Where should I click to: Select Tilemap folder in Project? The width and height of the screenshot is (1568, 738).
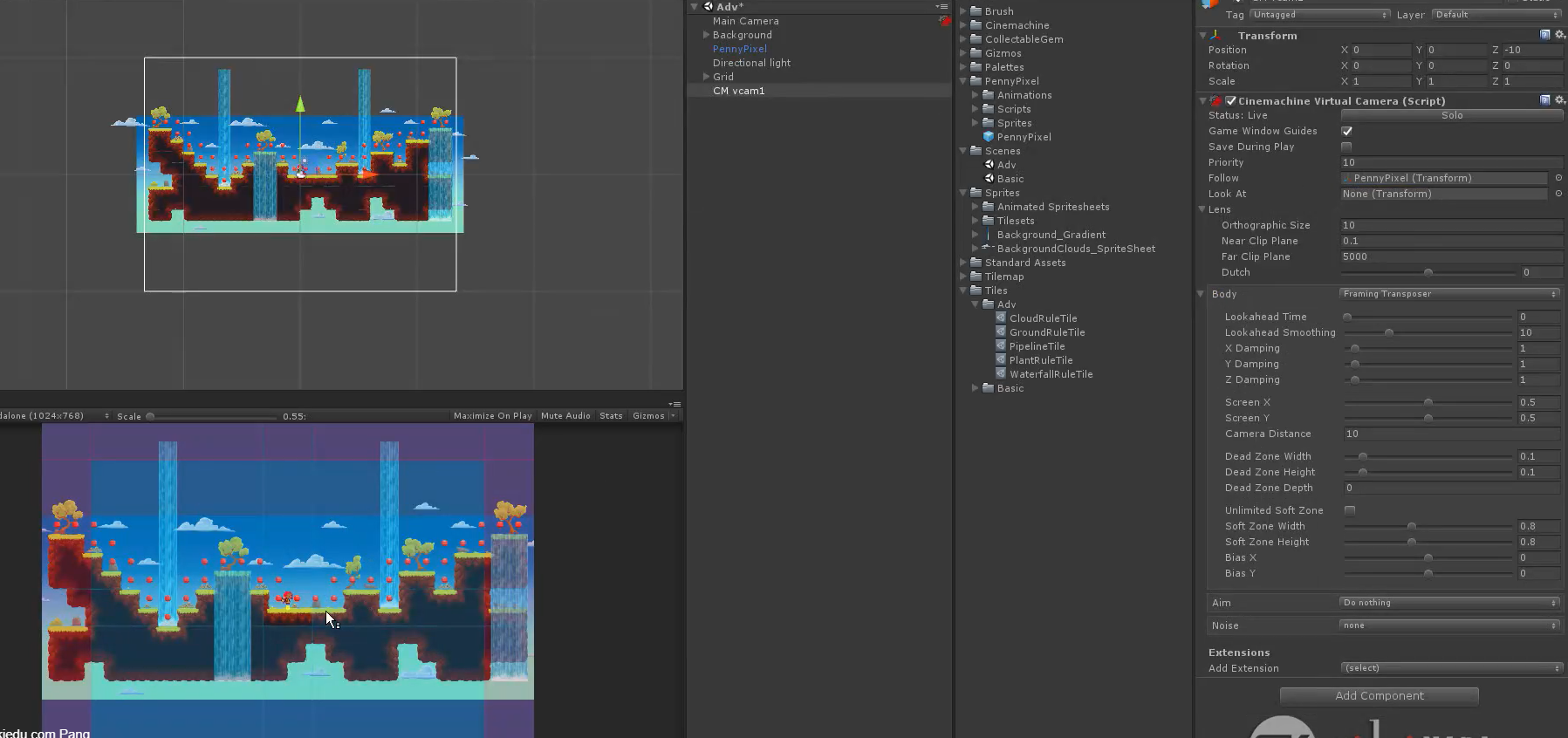pyautogui.click(x=1004, y=277)
